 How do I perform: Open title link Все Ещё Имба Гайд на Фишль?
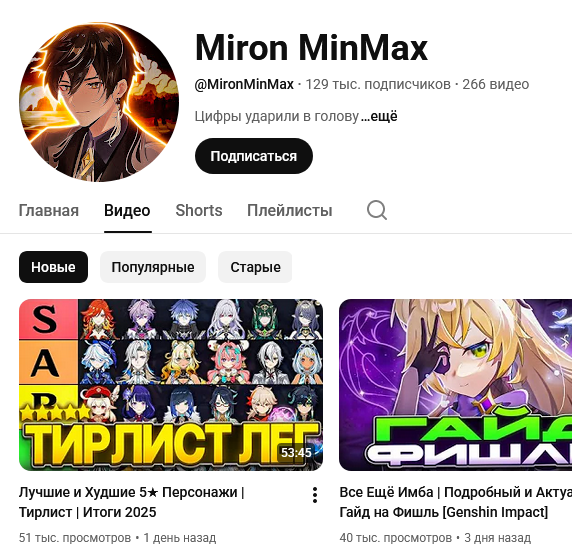pyautogui.click(x=456, y=502)
